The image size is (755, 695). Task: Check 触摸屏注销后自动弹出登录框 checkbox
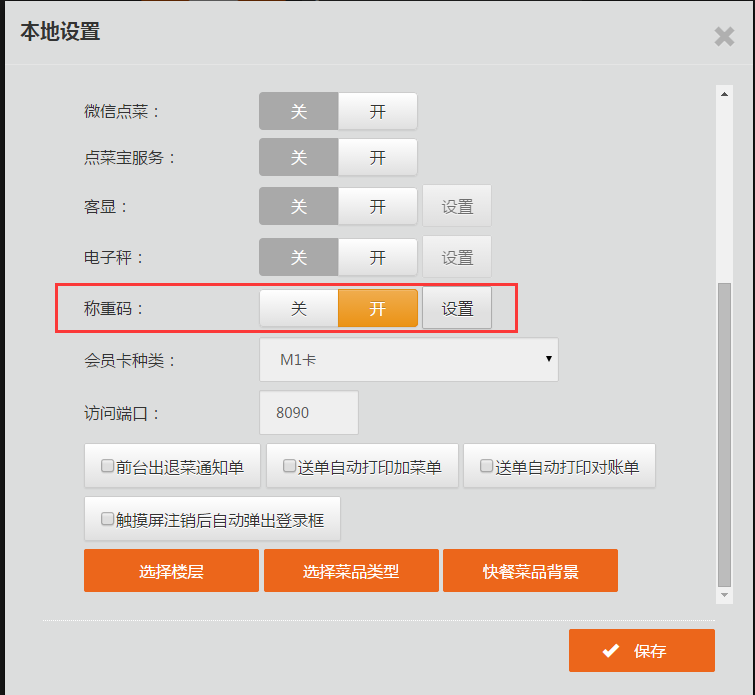click(107, 519)
